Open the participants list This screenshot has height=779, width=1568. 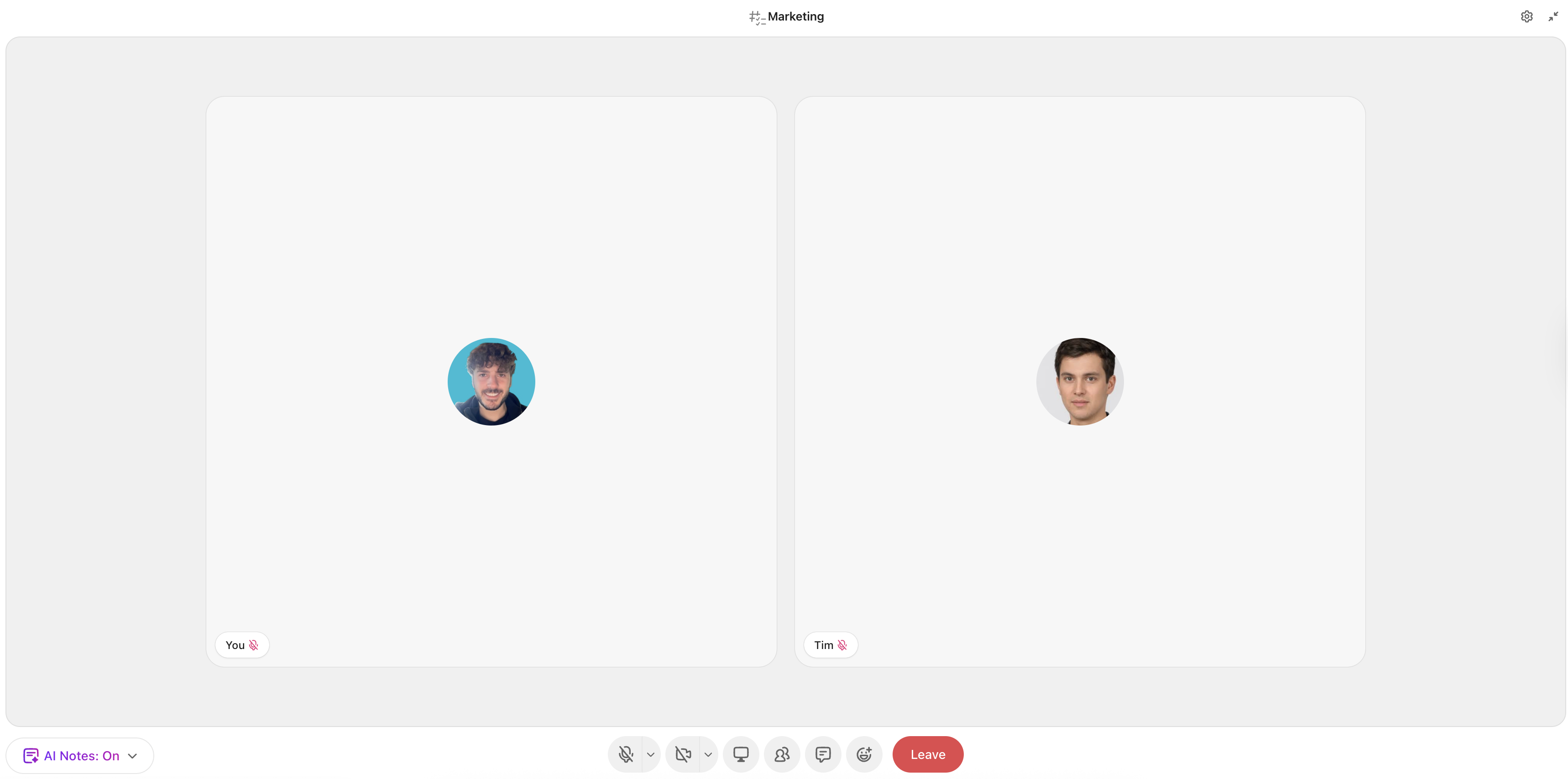click(782, 754)
